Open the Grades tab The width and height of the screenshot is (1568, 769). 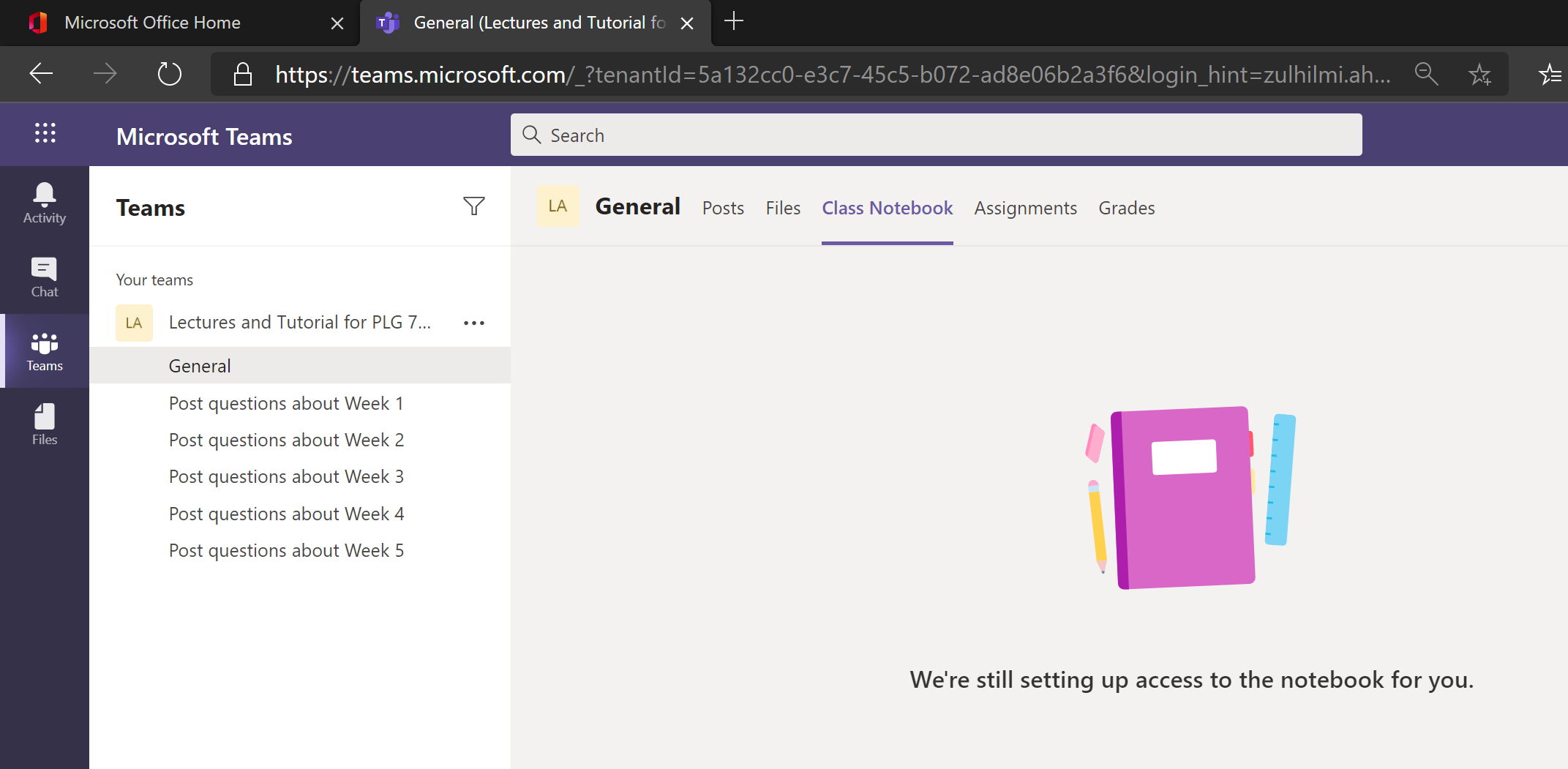tap(1126, 208)
